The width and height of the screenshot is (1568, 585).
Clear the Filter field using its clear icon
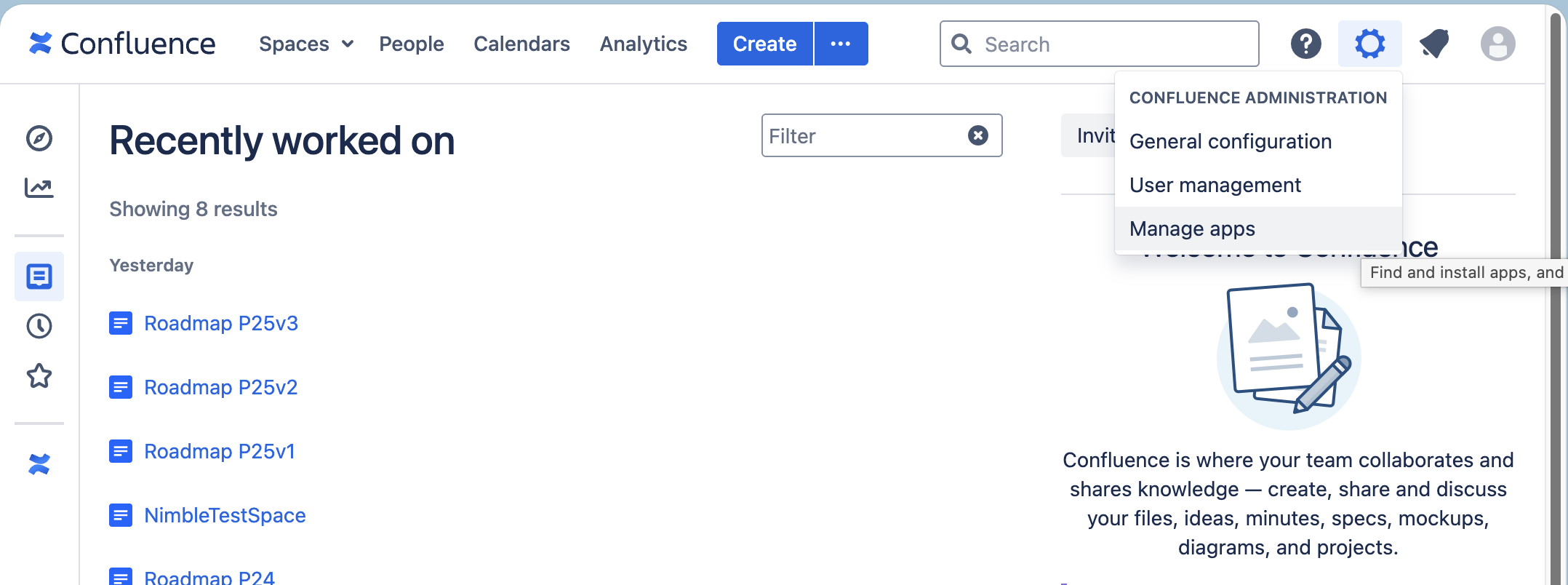(x=977, y=135)
